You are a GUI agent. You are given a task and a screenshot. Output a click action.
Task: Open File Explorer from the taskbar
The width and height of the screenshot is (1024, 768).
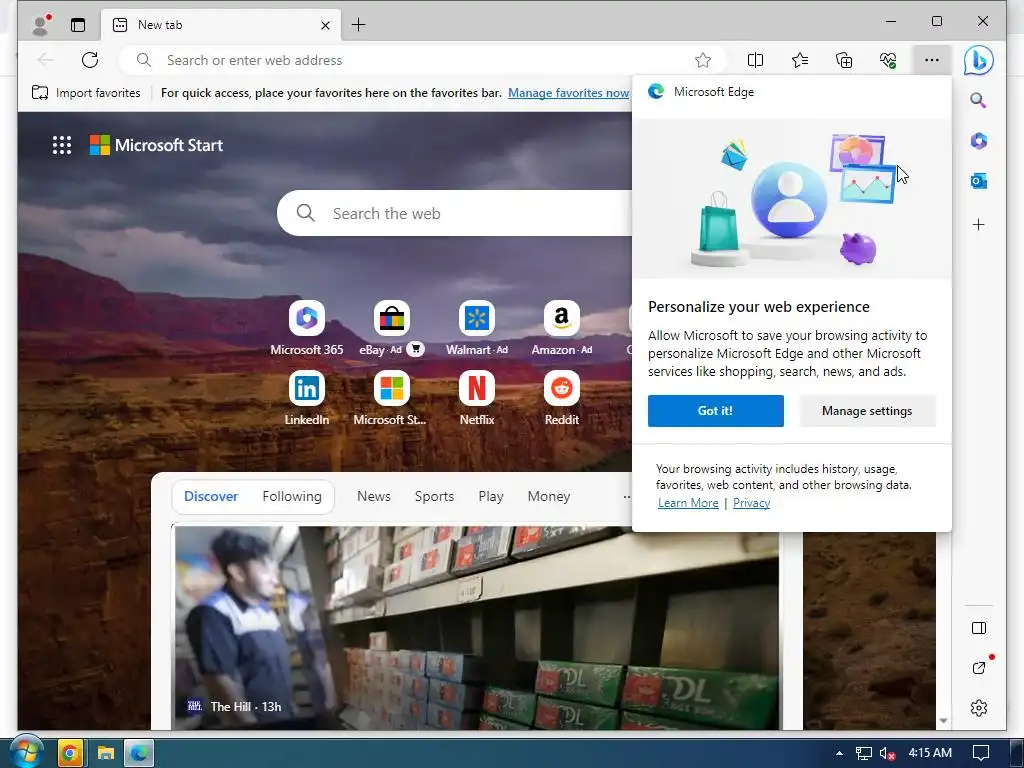click(x=105, y=753)
